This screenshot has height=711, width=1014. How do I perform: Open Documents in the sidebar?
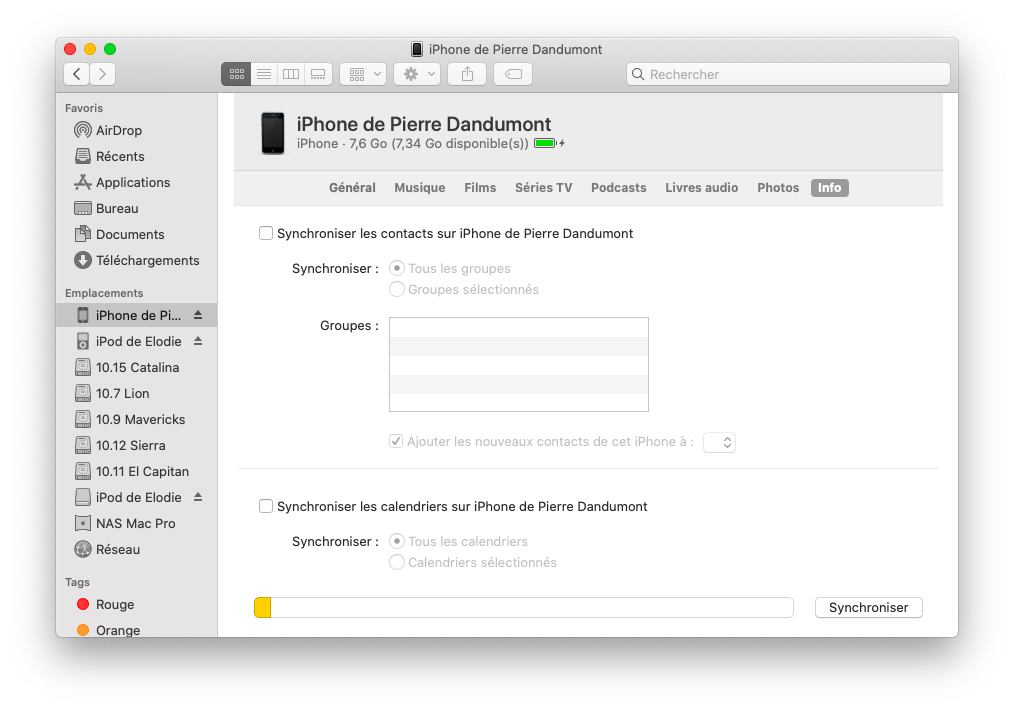(136, 234)
